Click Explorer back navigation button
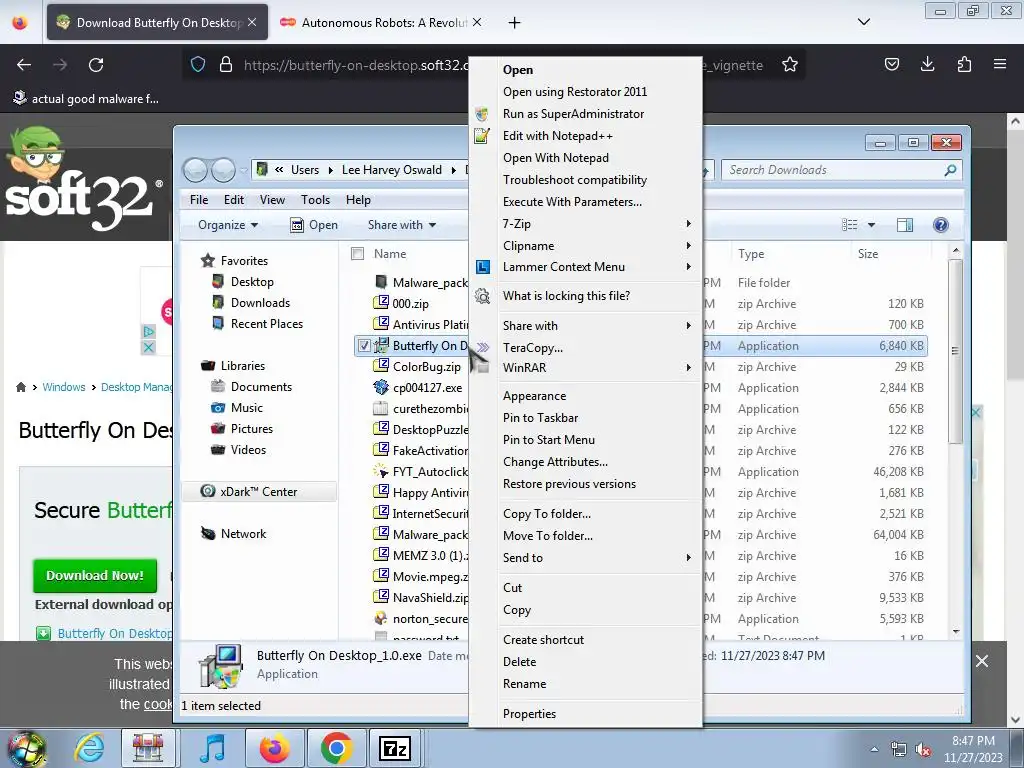This screenshot has height=768, width=1024. 195,170
